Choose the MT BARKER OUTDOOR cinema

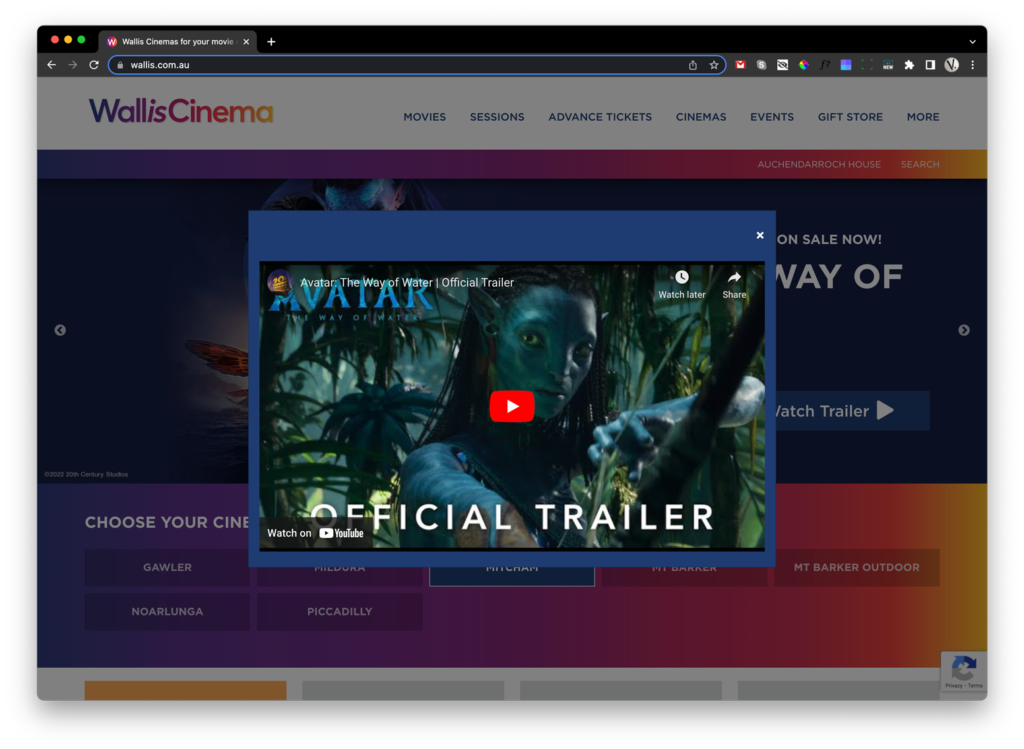tap(857, 567)
